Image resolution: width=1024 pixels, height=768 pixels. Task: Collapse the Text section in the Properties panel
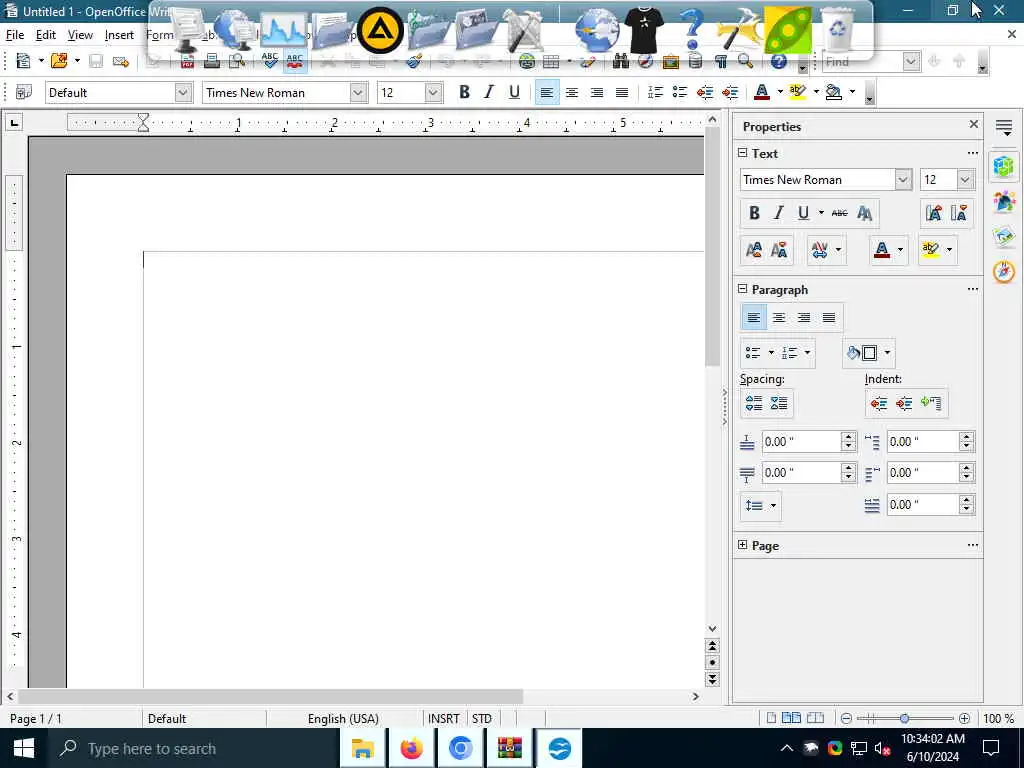pos(743,153)
